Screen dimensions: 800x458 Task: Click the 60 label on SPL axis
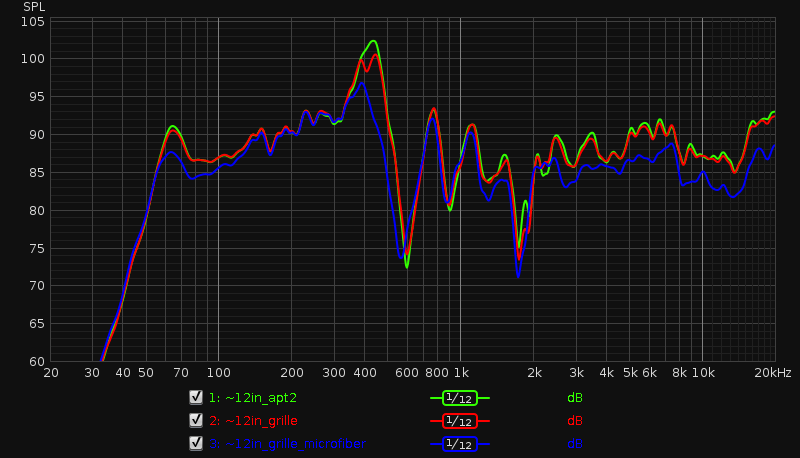(x=37, y=362)
